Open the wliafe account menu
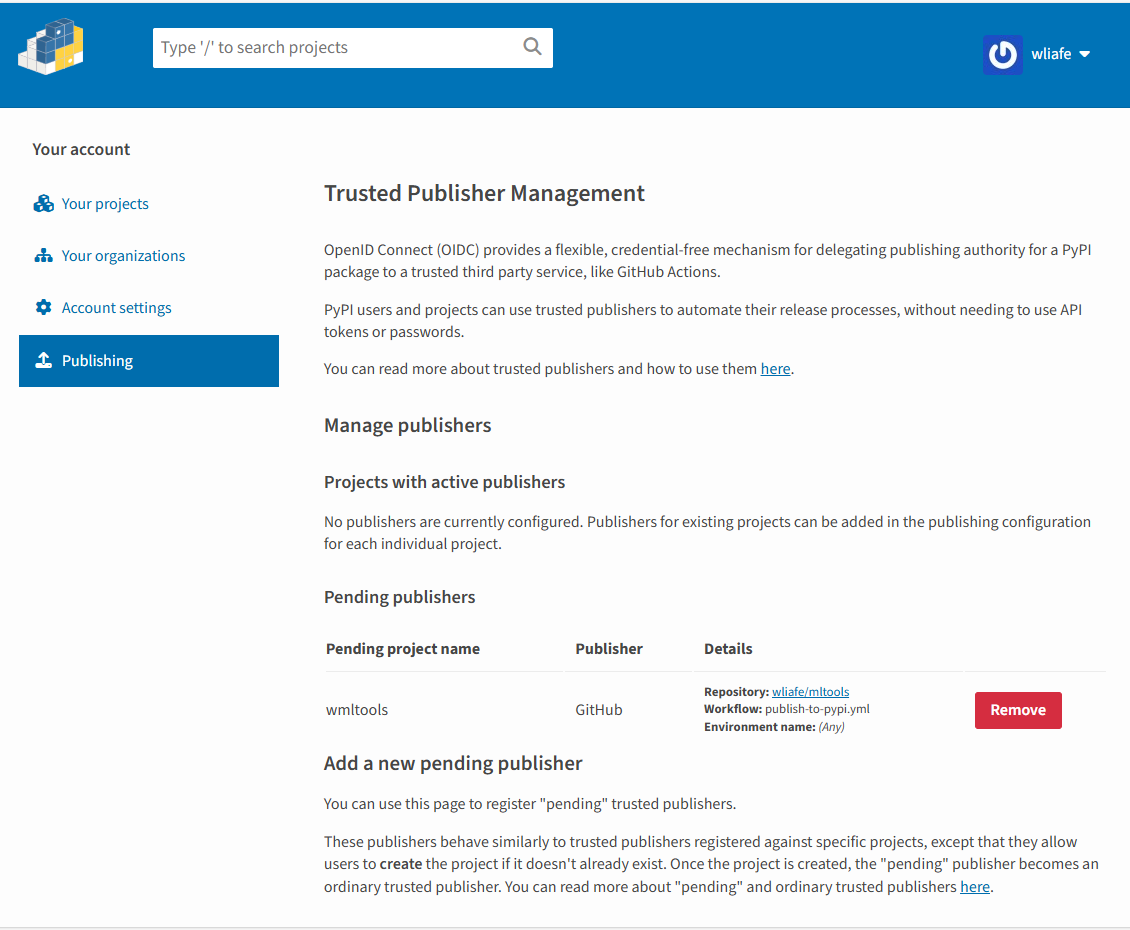 point(1051,55)
